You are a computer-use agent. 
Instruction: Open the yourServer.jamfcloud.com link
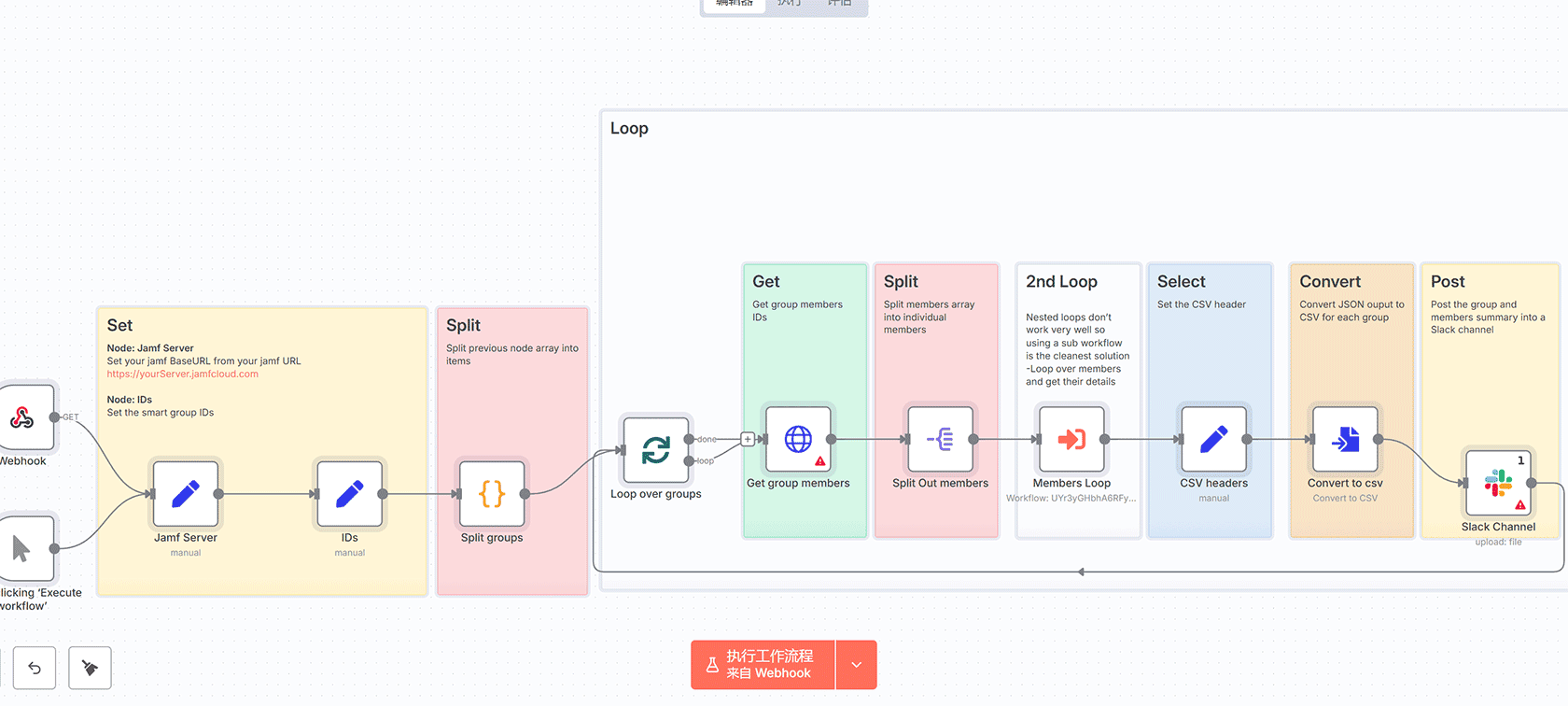coord(182,374)
